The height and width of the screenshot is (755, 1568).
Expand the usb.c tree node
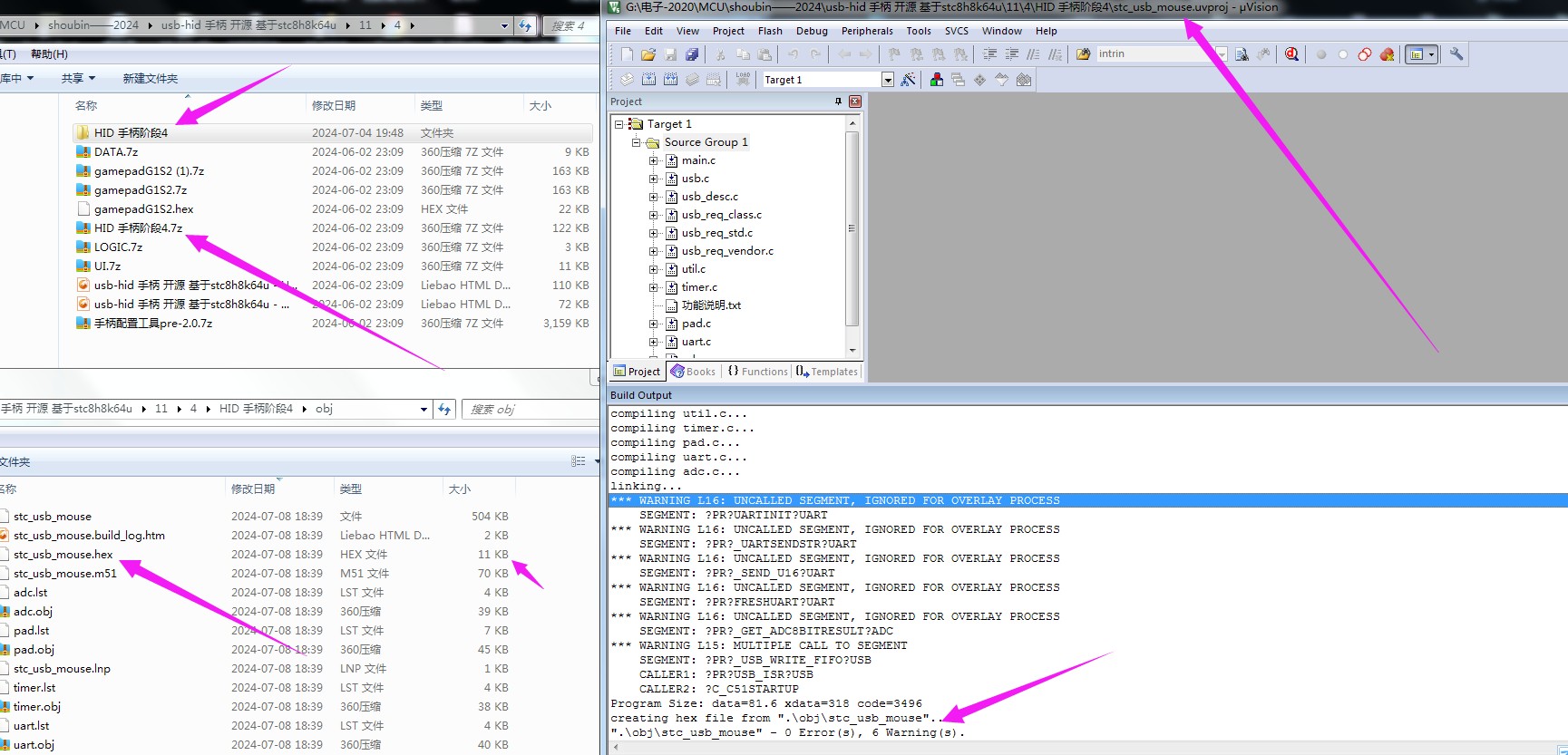653,179
